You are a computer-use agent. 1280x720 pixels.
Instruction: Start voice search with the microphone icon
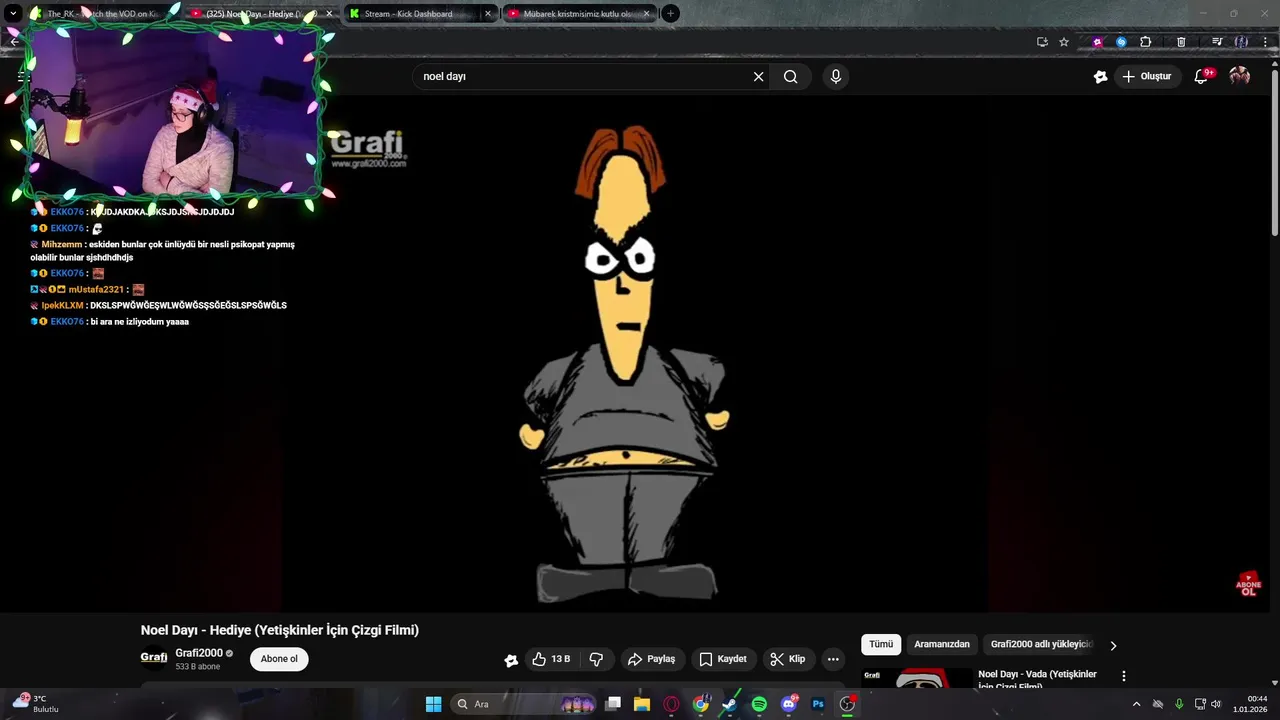point(836,77)
